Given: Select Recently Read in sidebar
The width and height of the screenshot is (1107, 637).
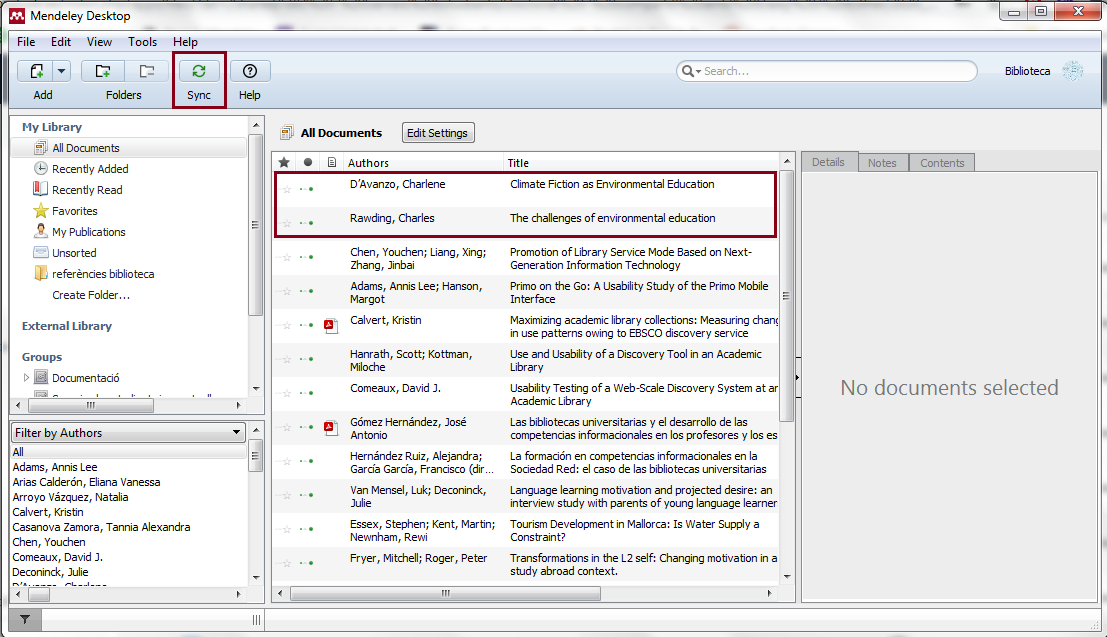Looking at the screenshot, I should (87, 190).
